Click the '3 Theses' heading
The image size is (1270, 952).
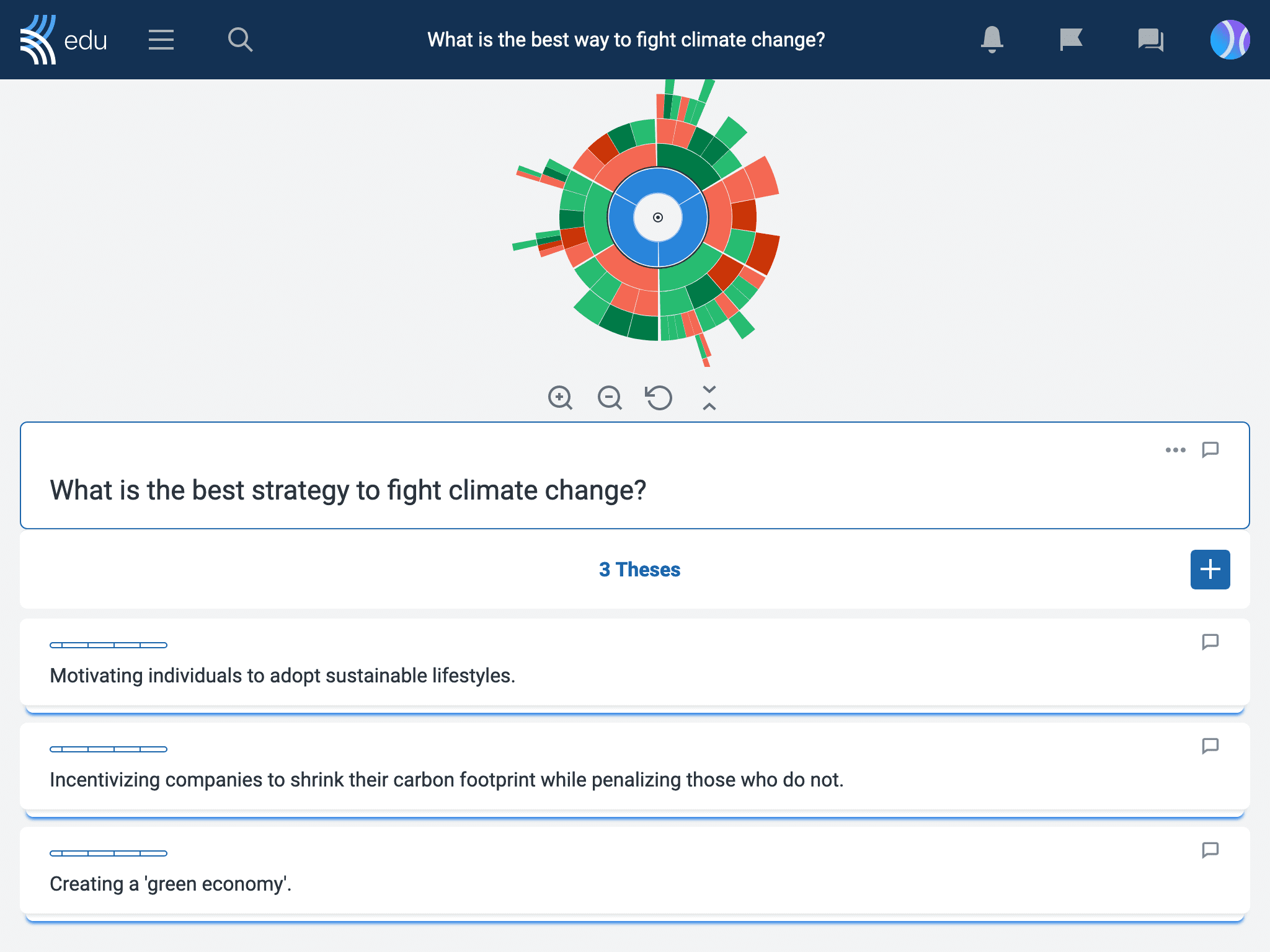(639, 570)
